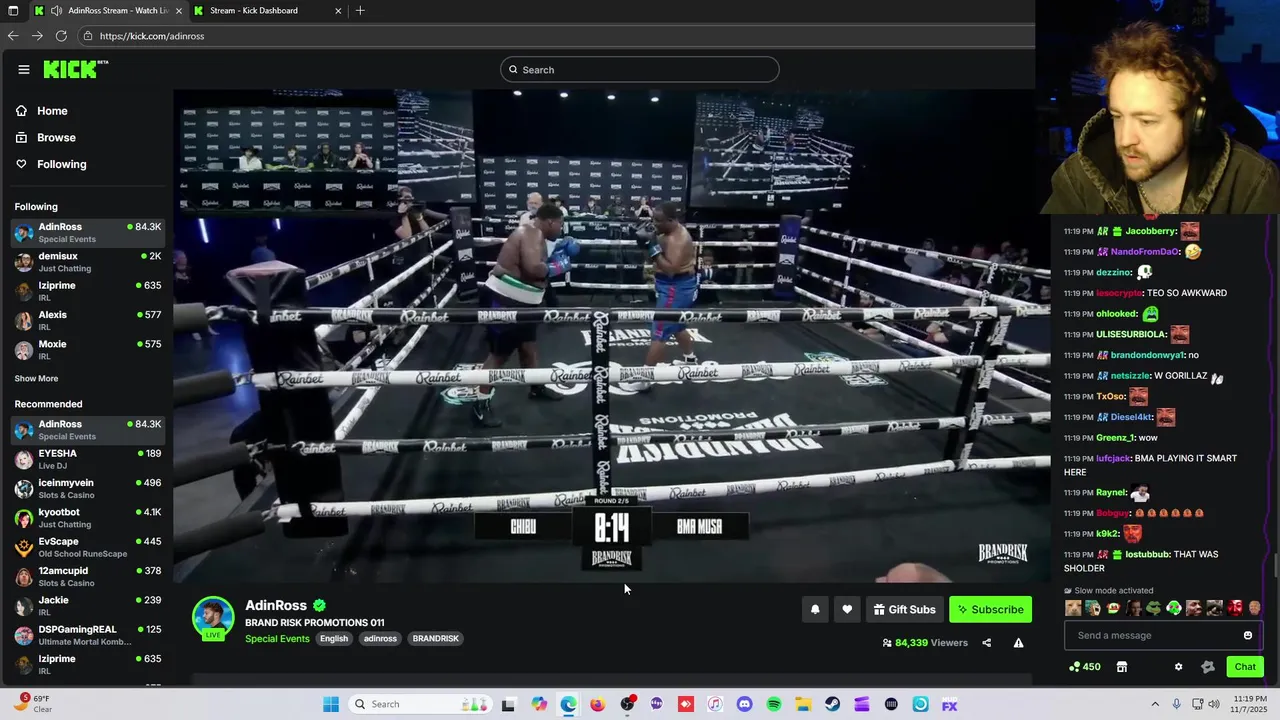Toggle notification bell for AdinRoss
The image size is (1280, 720).
tap(815, 609)
